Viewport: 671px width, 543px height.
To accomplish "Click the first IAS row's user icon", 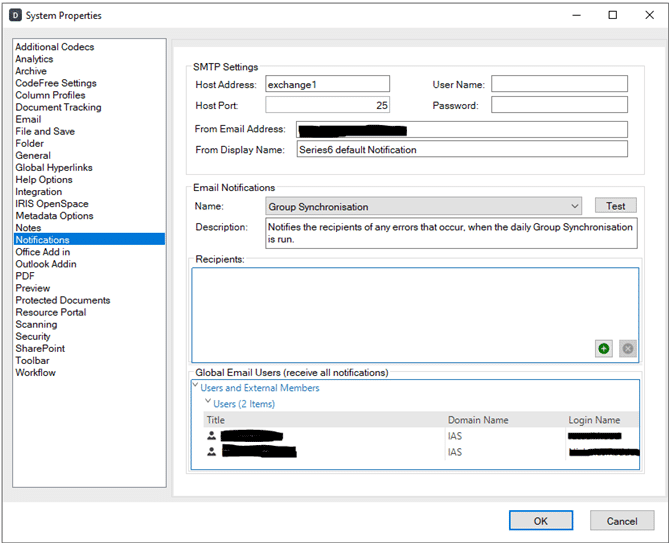I will (211, 436).
